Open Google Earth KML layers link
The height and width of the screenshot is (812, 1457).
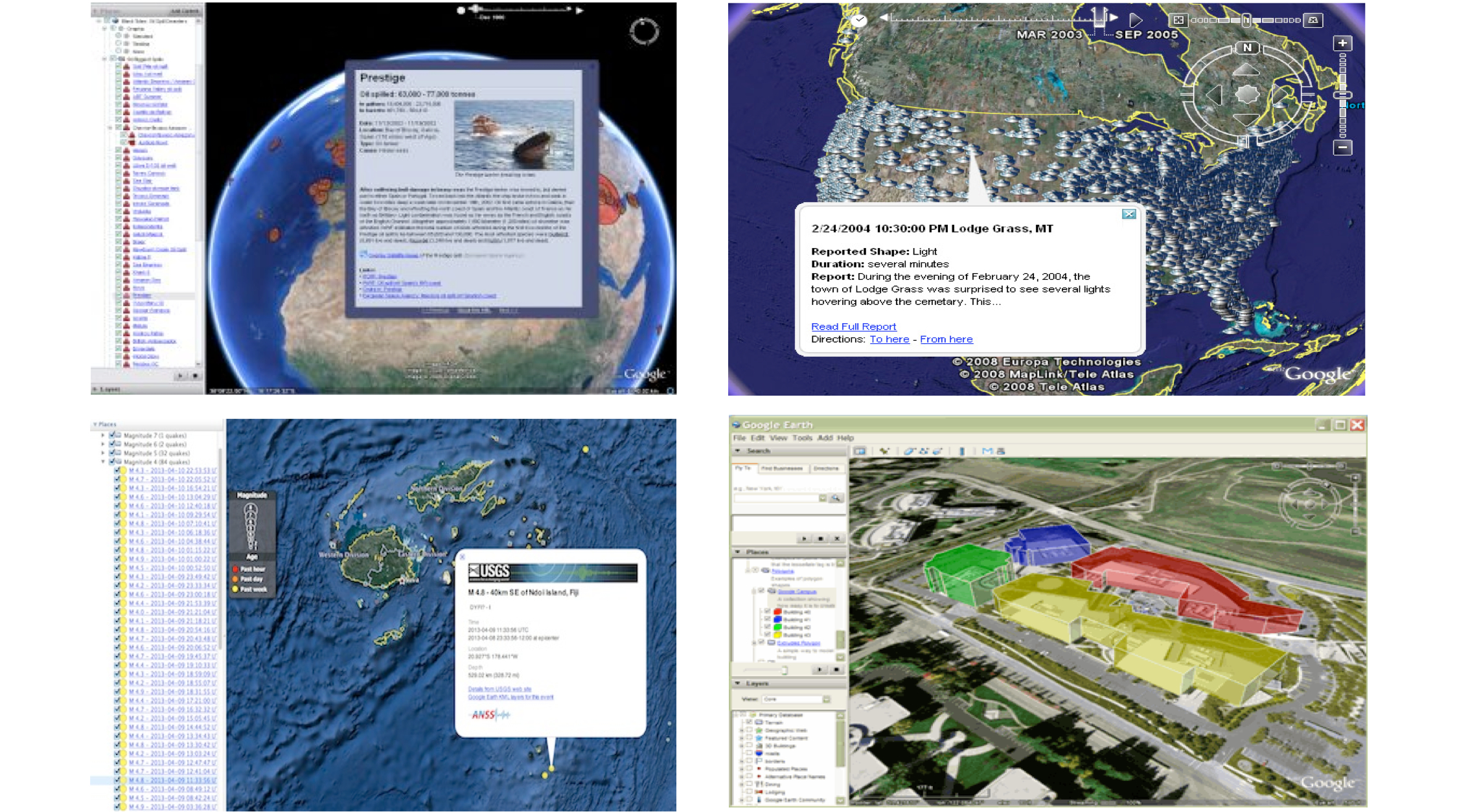click(511, 697)
